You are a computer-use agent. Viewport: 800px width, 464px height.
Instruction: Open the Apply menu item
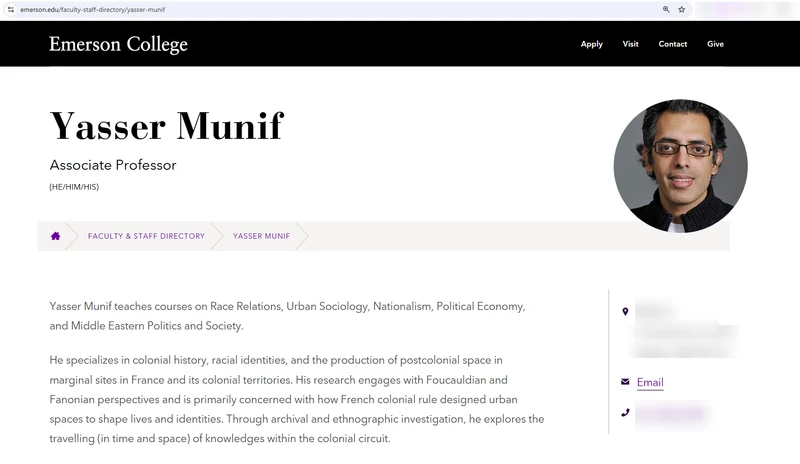pos(591,44)
